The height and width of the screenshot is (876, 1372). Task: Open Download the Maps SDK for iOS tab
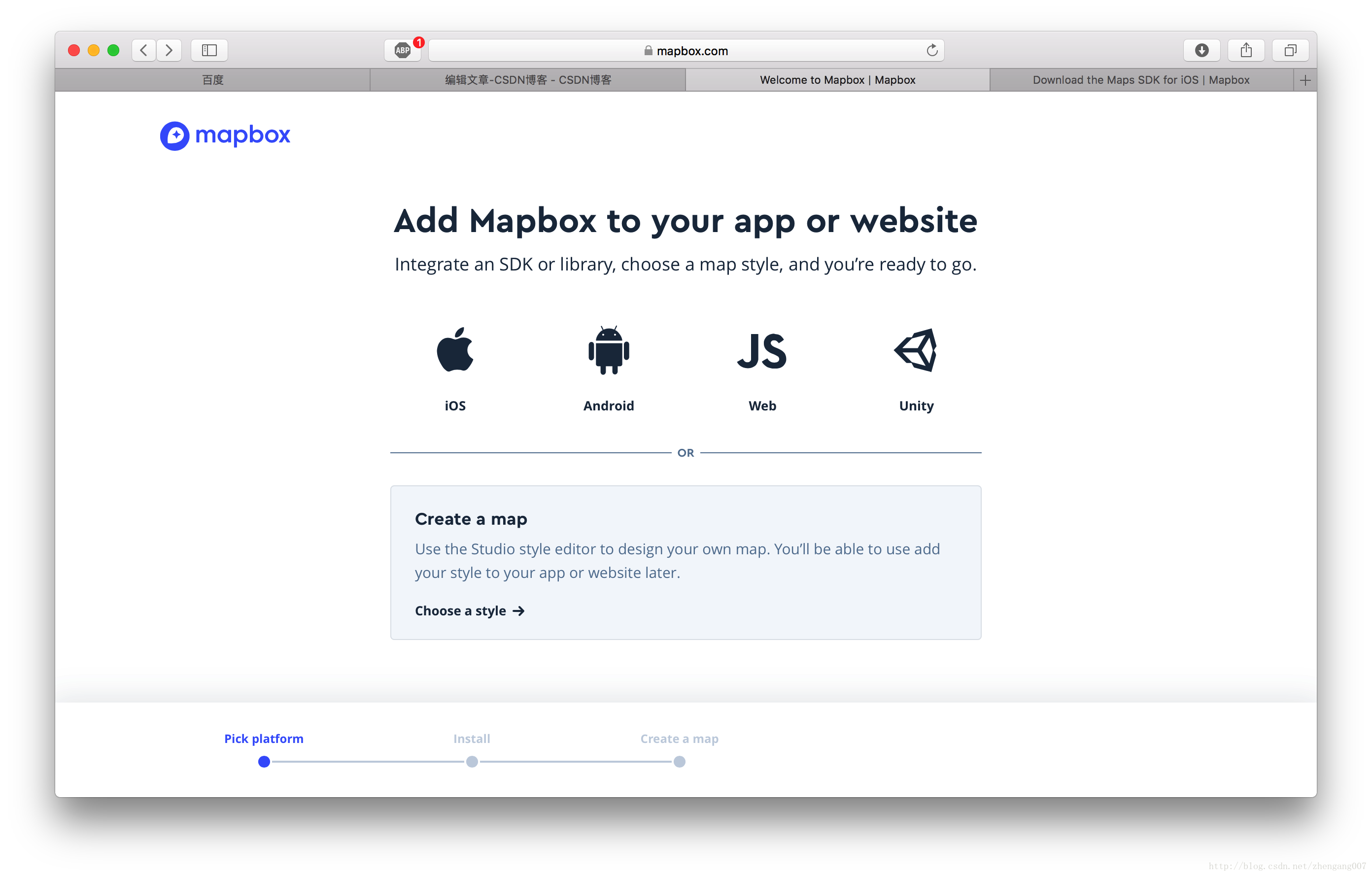(1141, 80)
